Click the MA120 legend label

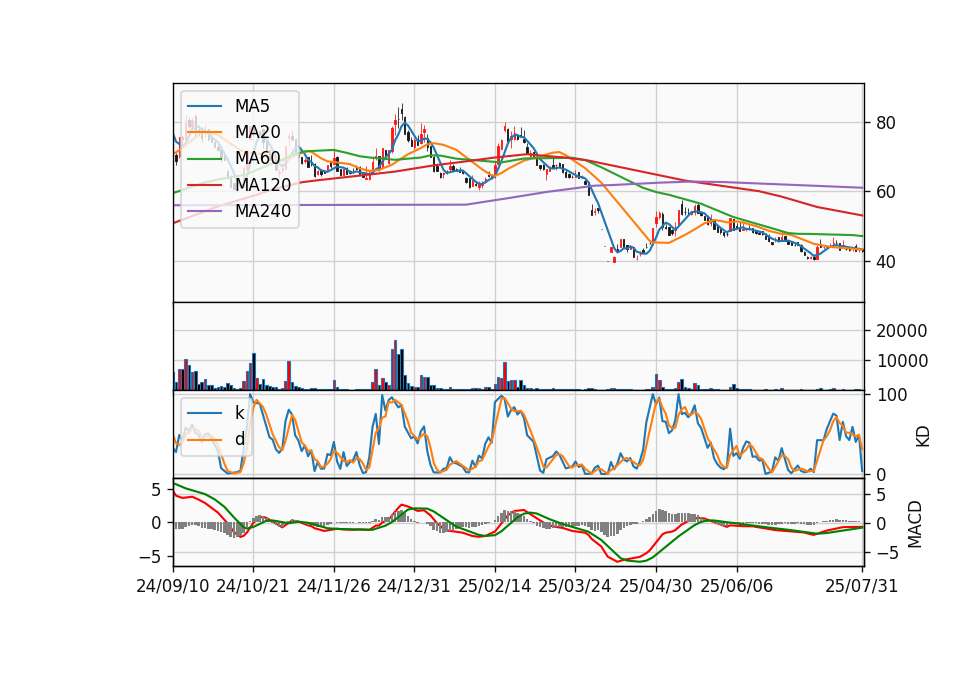coord(263,184)
